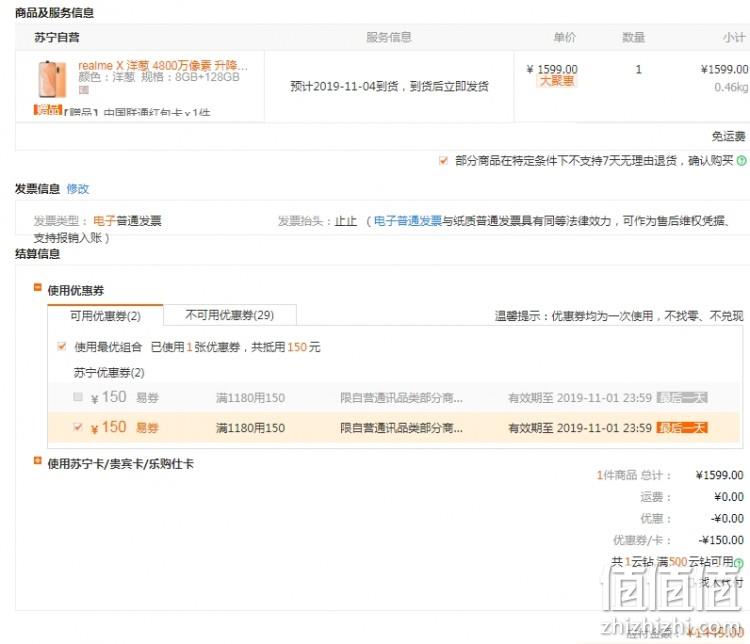The height and width of the screenshot is (644, 750).
Task: Click the small icon under product specs
Action: (84, 89)
